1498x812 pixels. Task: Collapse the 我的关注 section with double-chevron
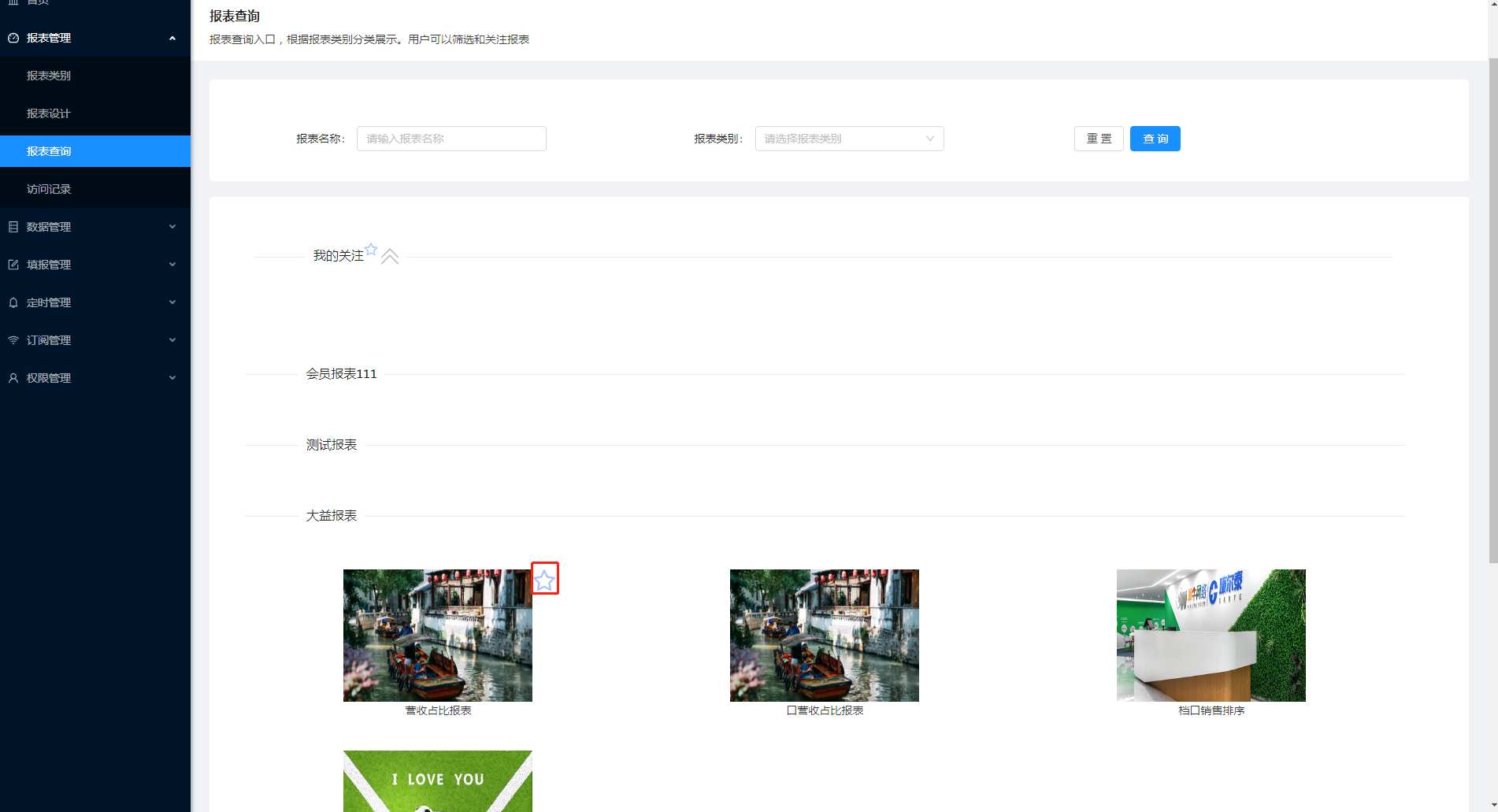point(390,256)
